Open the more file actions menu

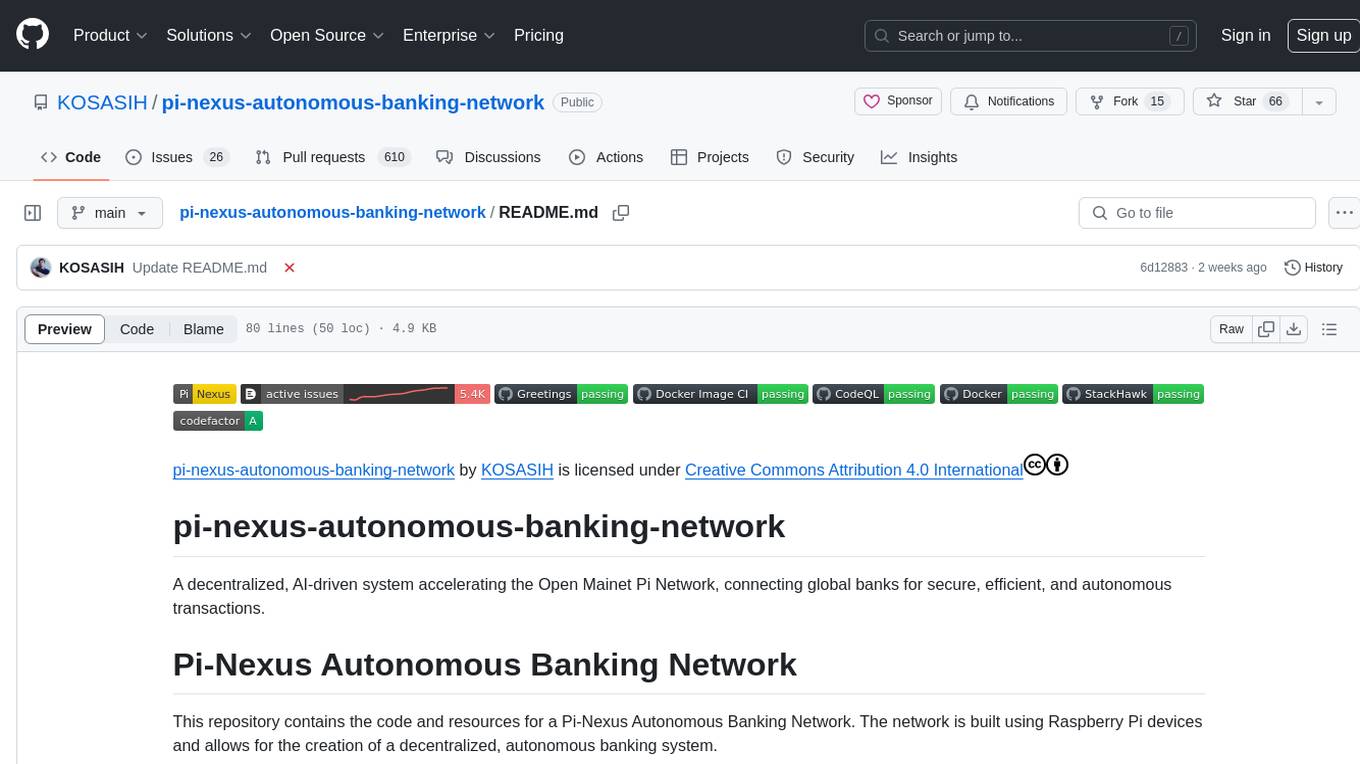tap(1344, 213)
